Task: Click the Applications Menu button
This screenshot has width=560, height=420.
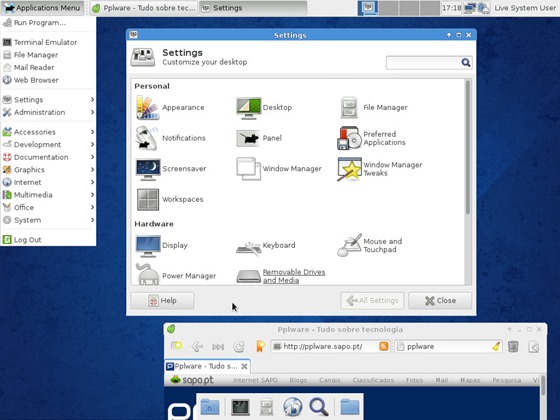Action: [x=42, y=8]
